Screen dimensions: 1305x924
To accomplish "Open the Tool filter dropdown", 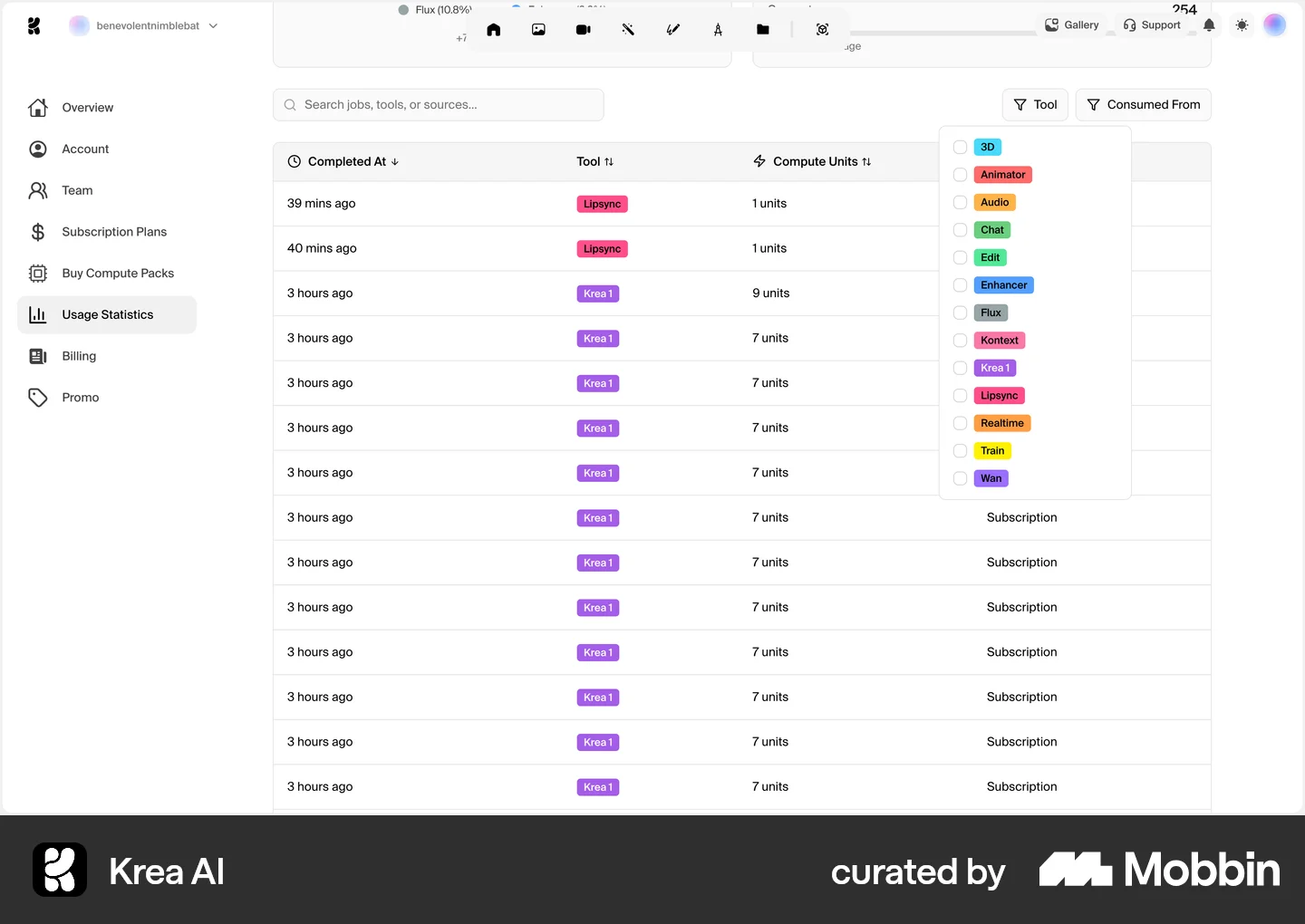I will [1035, 105].
